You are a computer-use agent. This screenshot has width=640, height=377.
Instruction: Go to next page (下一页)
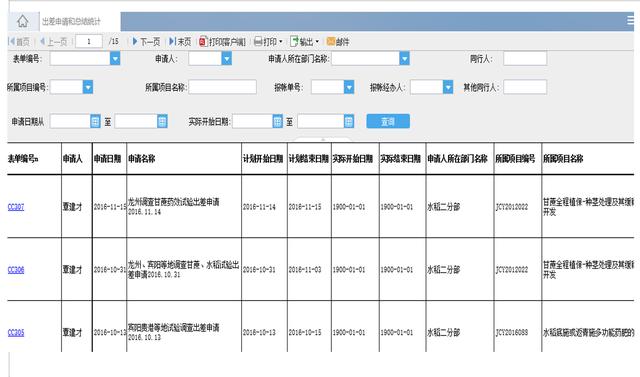146,42
